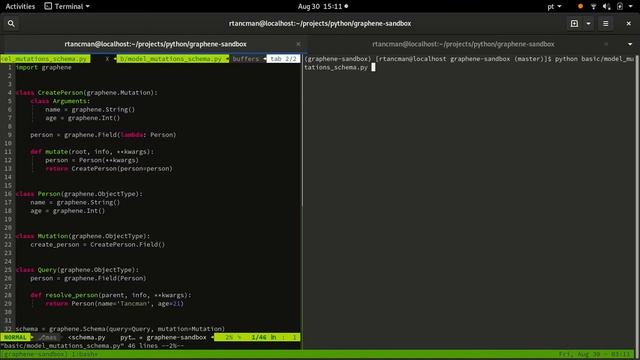The width and height of the screenshot is (640, 360).
Task: Expand the tab list dropdown arrow
Action: [630, 44]
